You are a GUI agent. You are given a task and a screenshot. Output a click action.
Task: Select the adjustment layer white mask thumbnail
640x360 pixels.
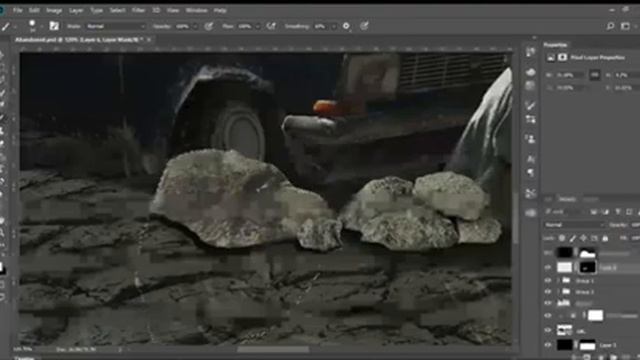click(595, 316)
